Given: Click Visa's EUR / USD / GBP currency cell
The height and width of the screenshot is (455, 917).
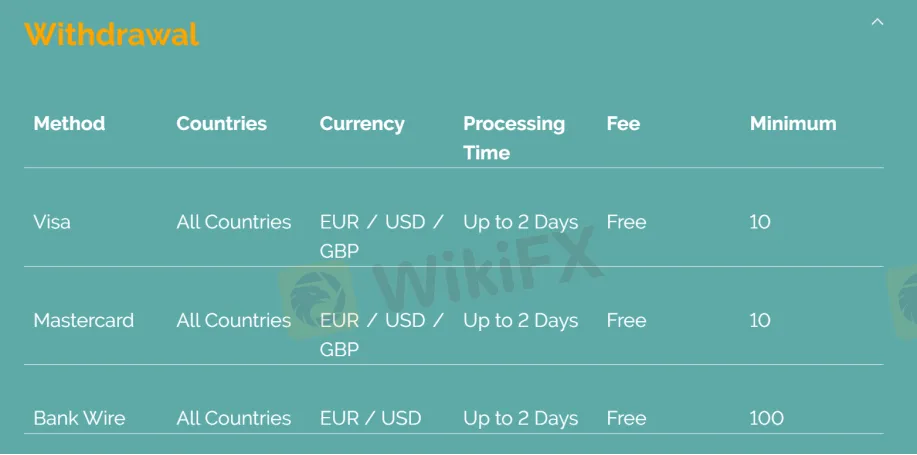Looking at the screenshot, I should [x=382, y=236].
